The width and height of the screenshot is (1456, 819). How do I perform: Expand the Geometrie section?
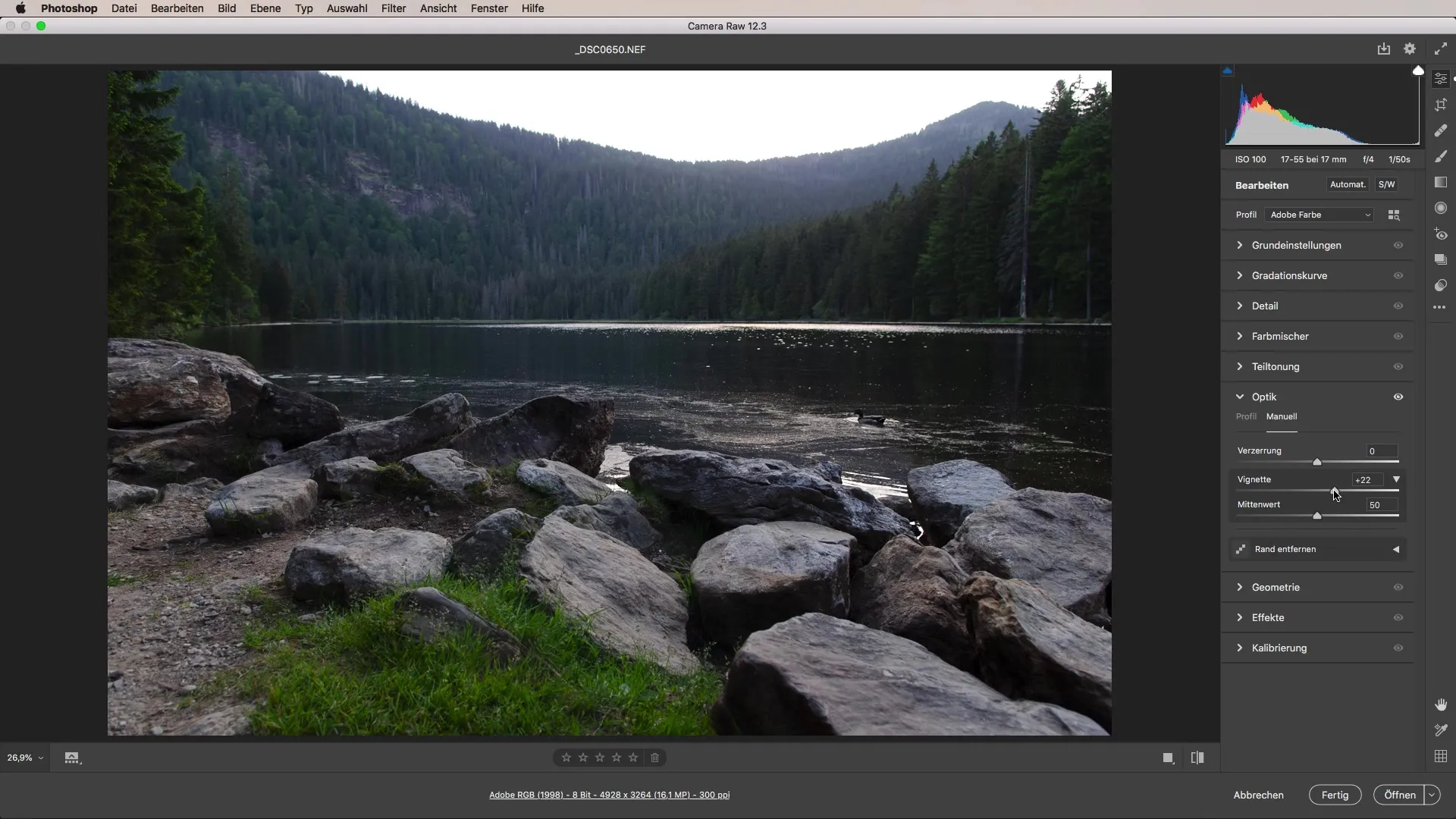pos(1240,587)
